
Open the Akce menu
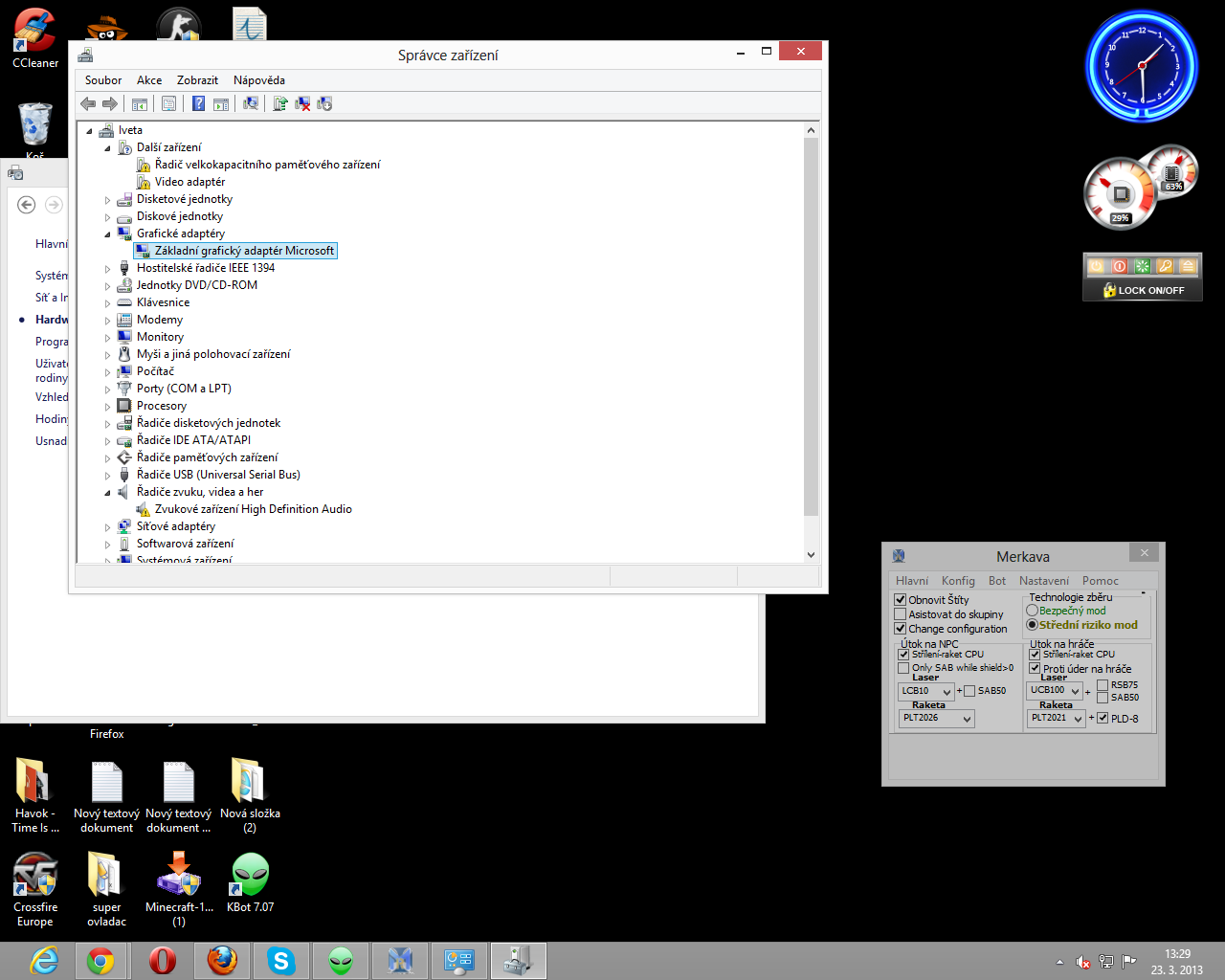(x=149, y=80)
